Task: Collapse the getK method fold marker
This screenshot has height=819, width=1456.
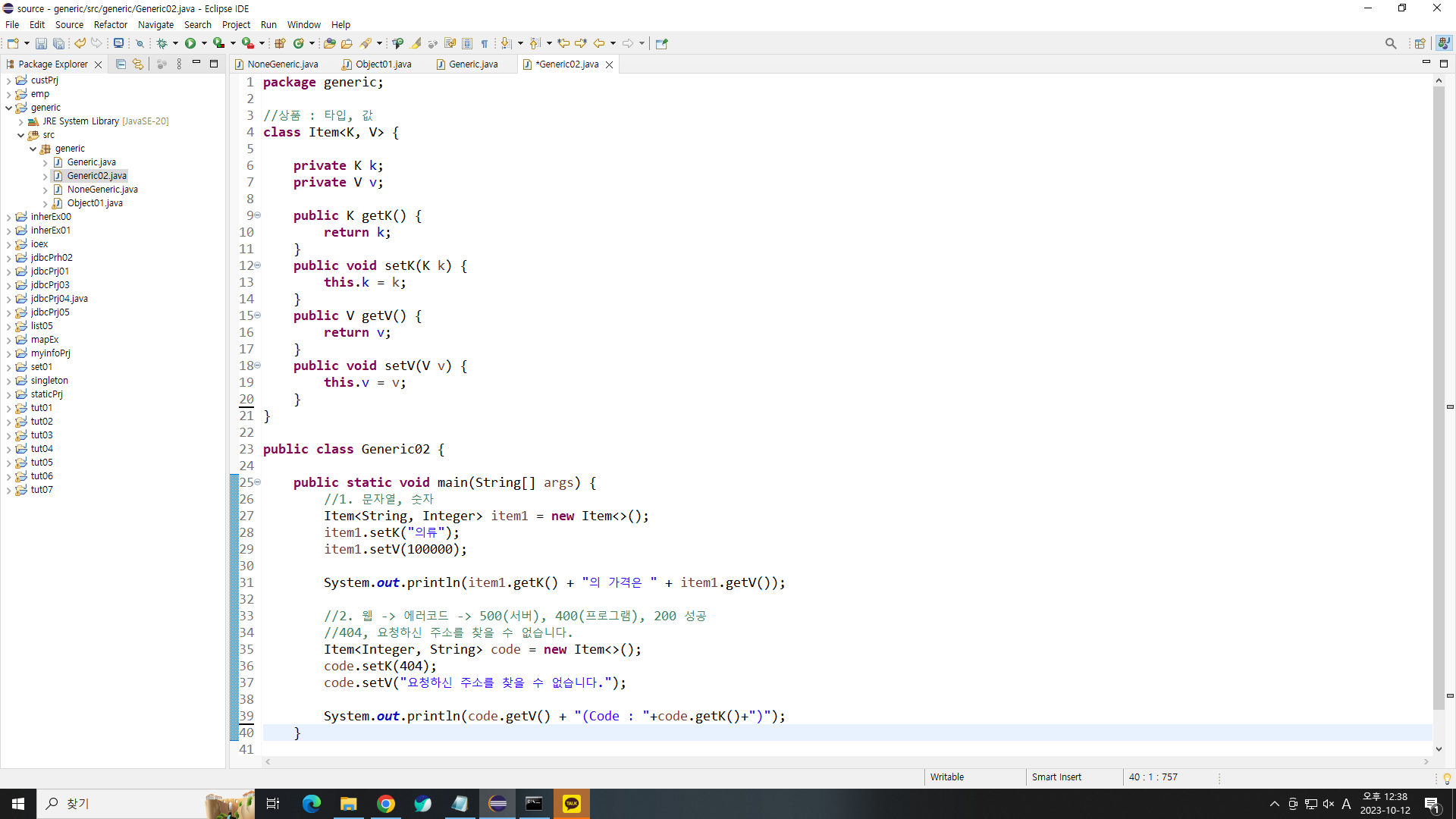Action: (258, 215)
